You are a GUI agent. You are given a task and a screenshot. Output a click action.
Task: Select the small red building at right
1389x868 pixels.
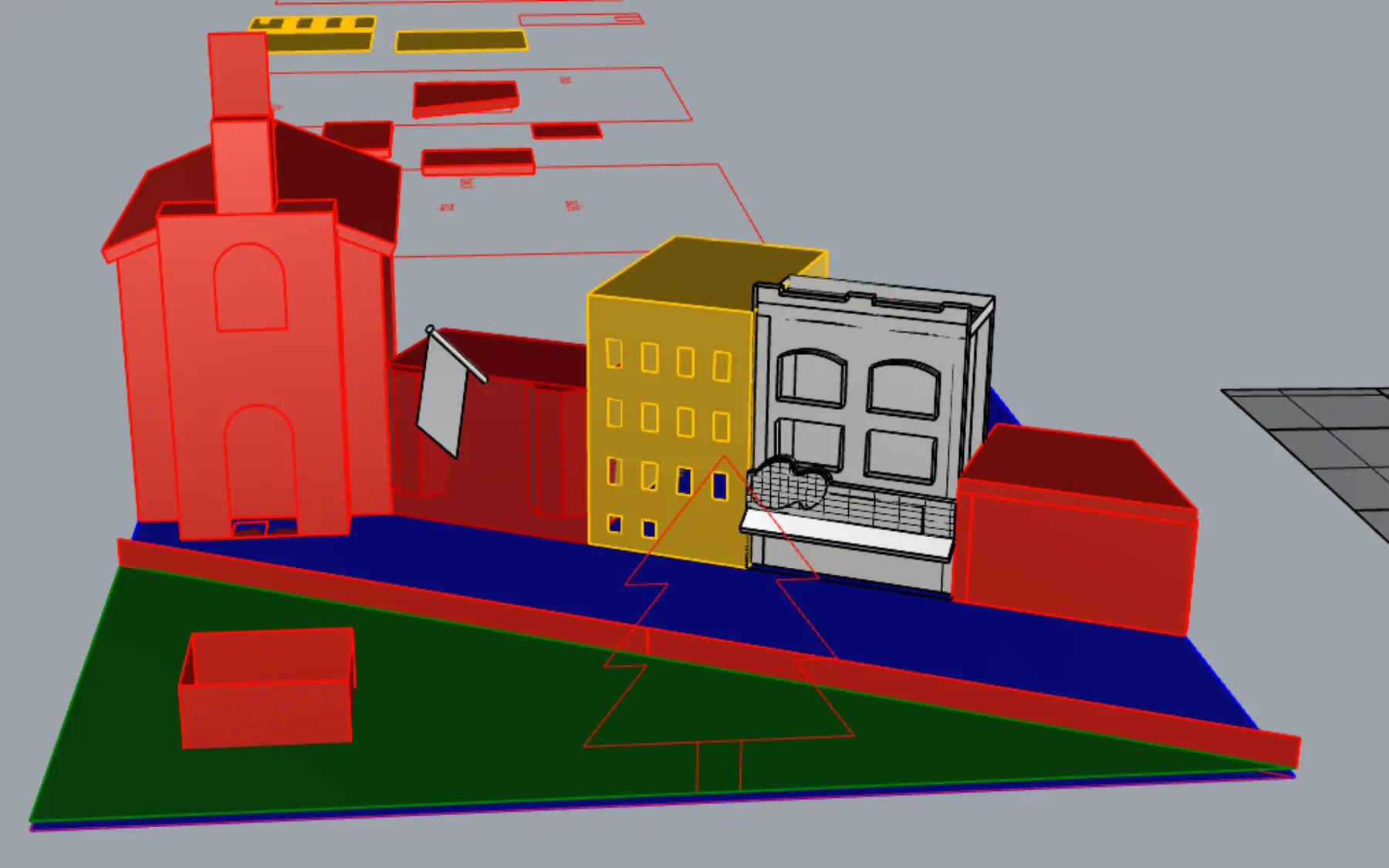(1076, 529)
